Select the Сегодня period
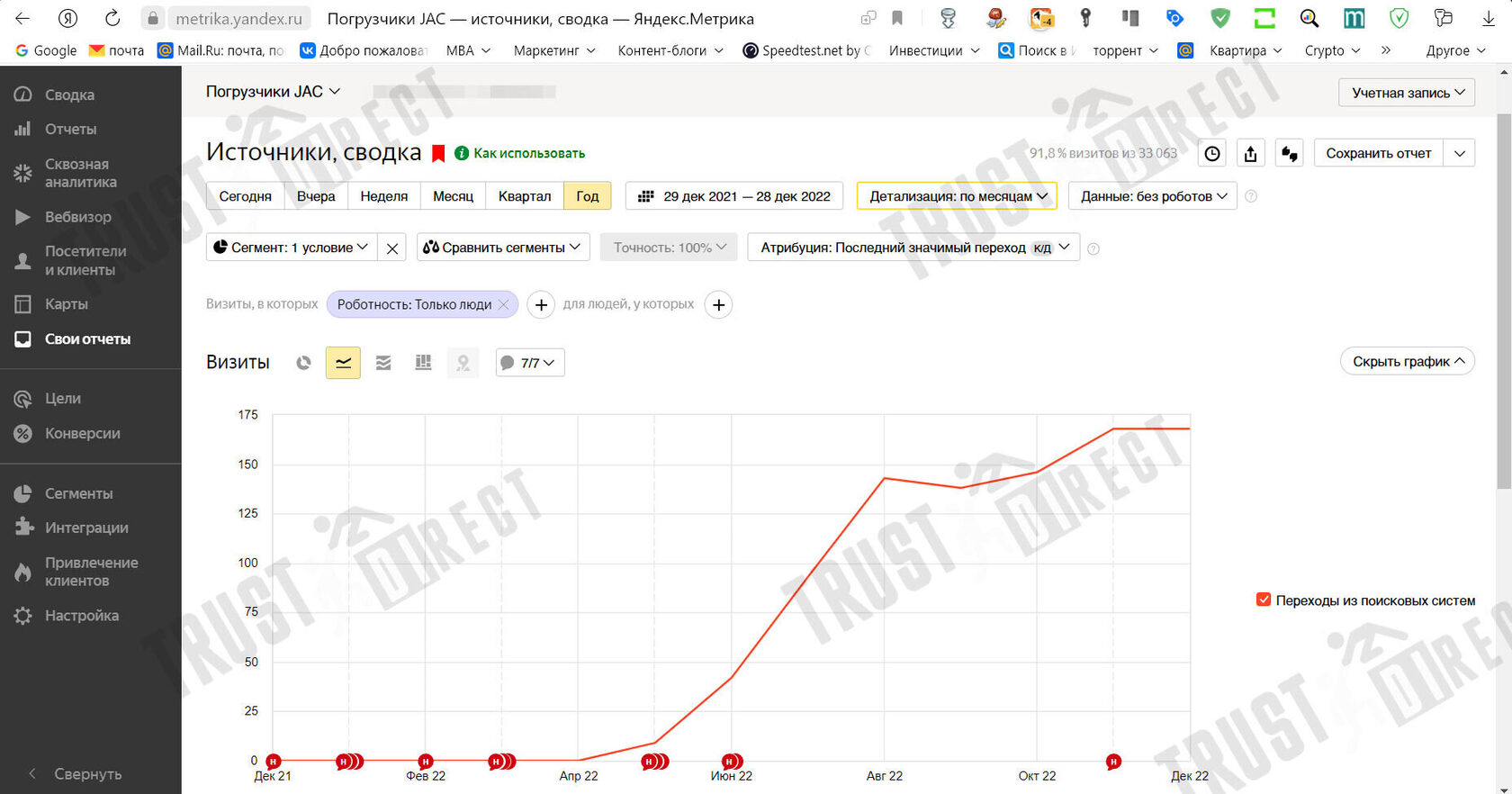 point(245,196)
